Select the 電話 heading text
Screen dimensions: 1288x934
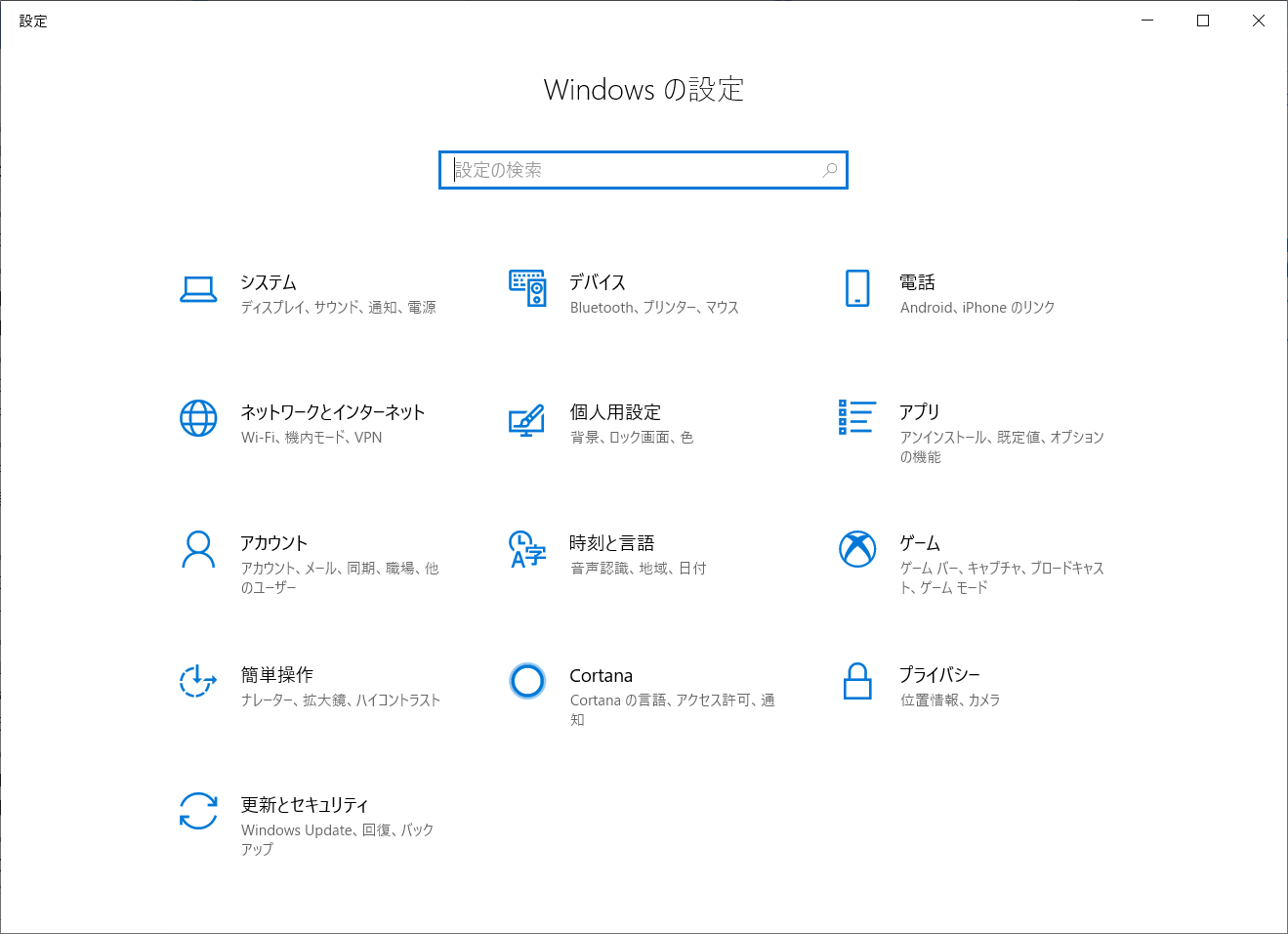pos(918,282)
